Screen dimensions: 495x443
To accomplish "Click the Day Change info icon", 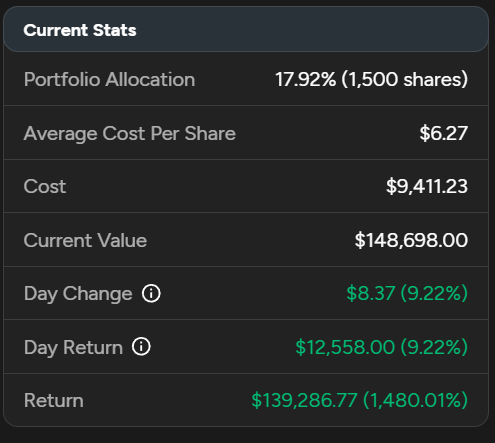I will click(151, 294).
